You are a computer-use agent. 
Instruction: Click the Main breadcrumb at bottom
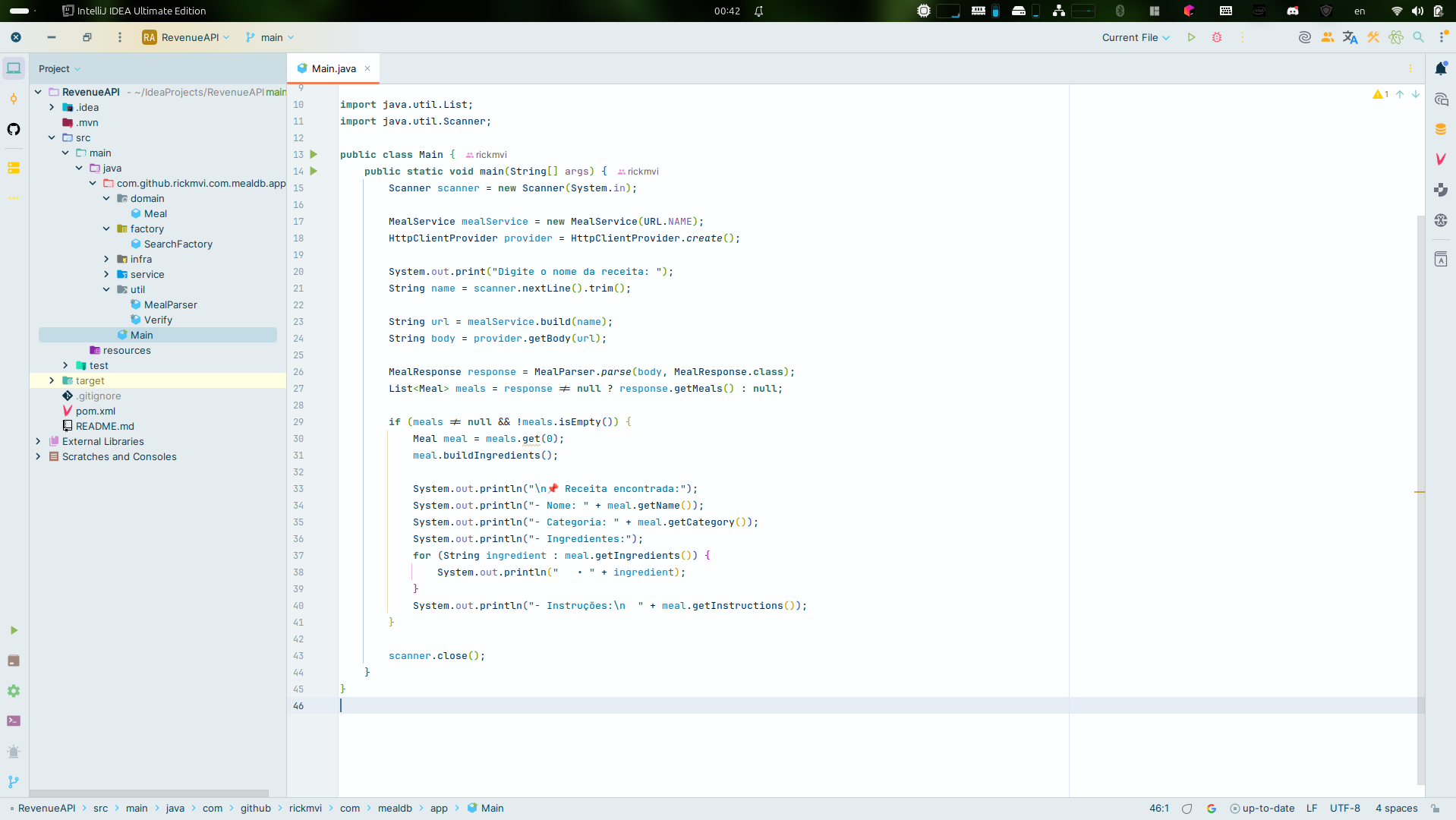[486, 808]
